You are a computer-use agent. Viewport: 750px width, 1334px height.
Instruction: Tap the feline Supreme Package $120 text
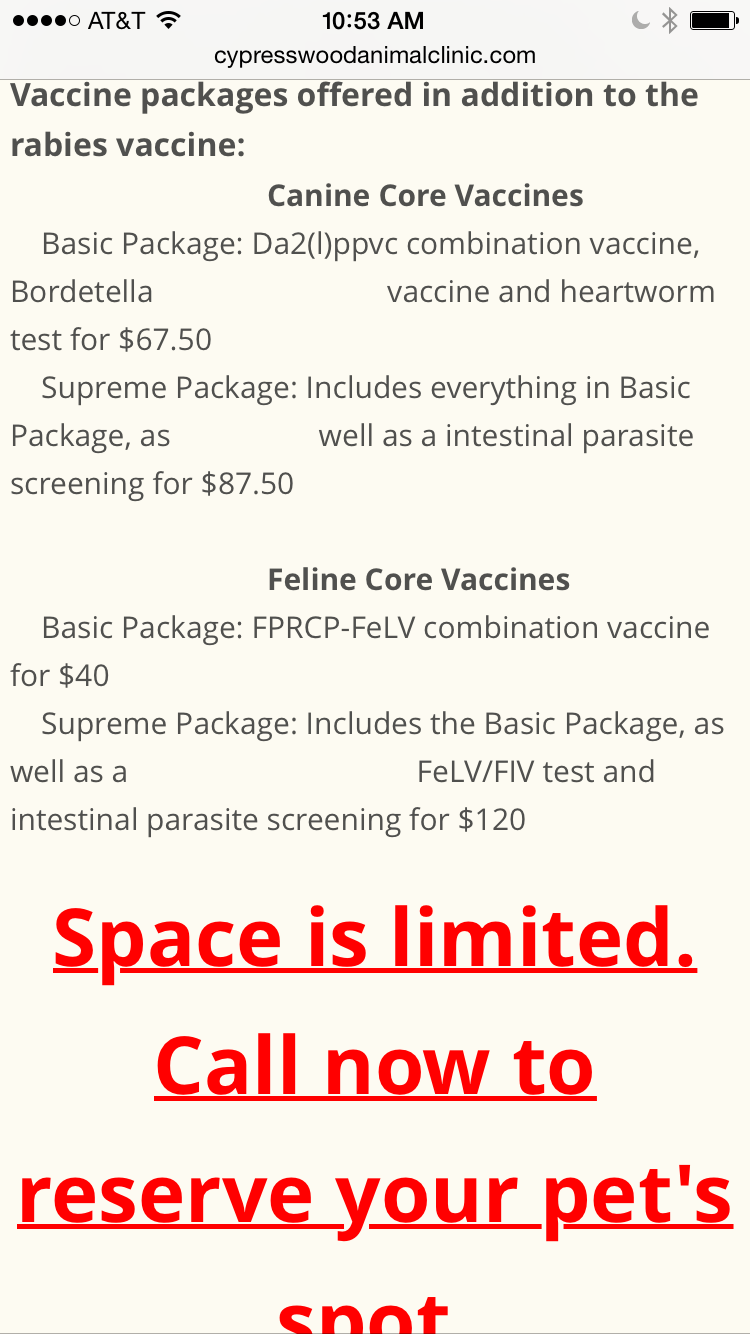coord(367,771)
